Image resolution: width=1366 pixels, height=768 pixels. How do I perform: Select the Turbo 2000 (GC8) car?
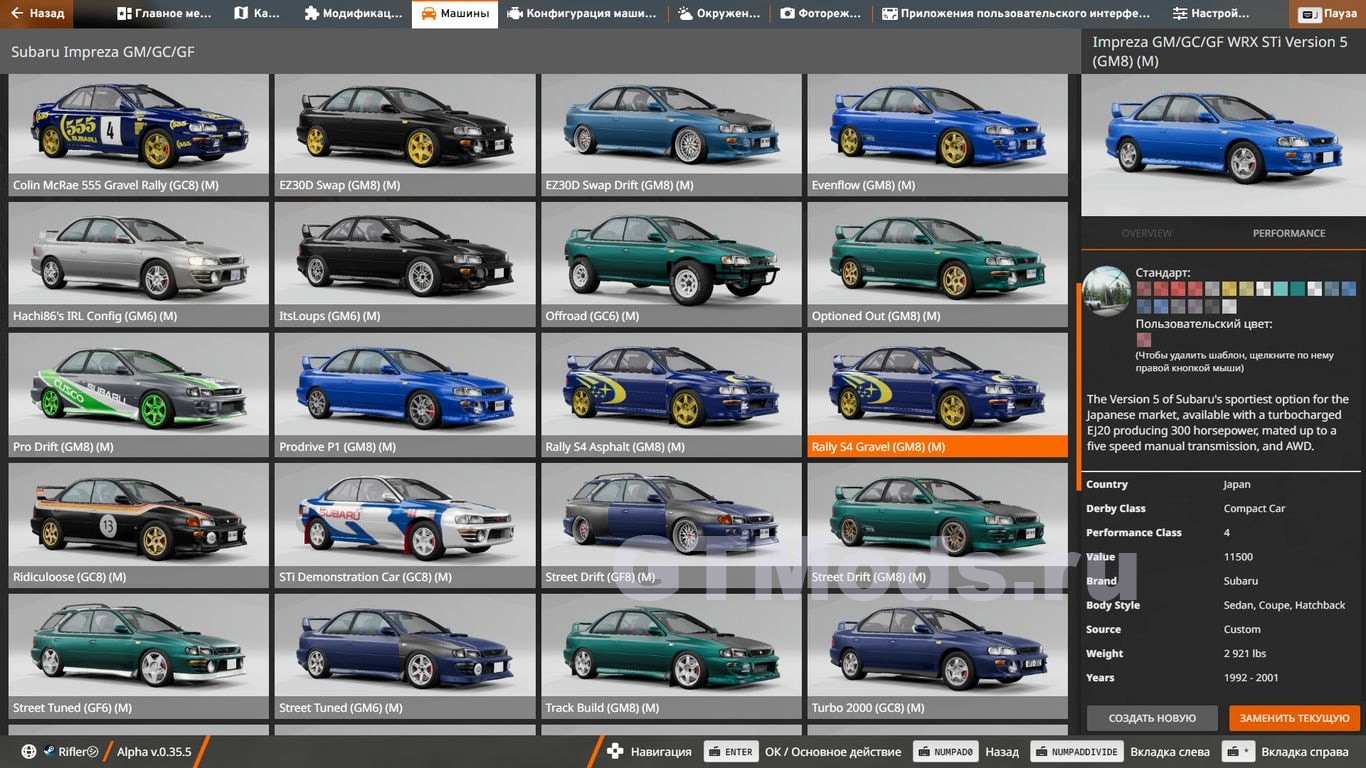(938, 656)
